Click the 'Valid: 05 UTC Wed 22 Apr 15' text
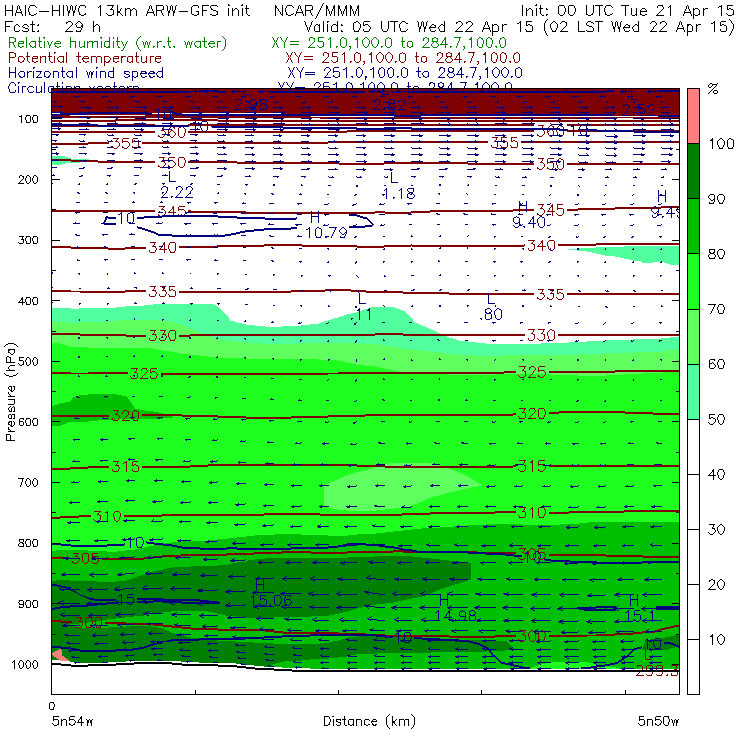The width and height of the screenshot is (740, 740). pos(420,26)
